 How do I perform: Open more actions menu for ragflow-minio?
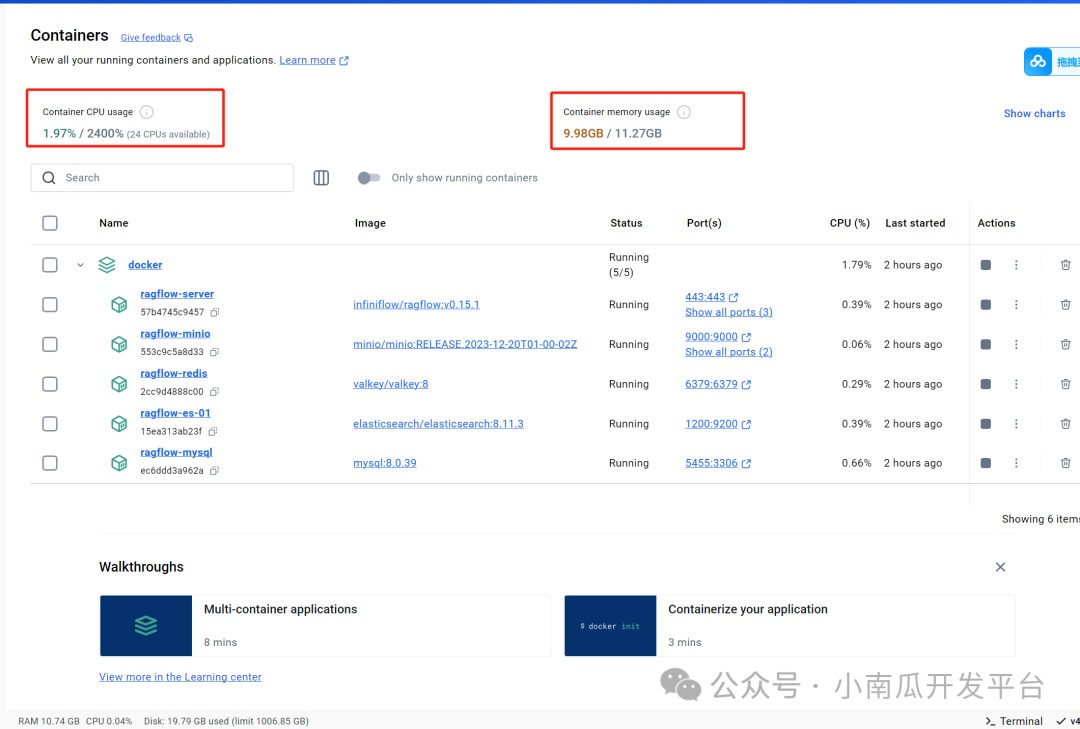pyautogui.click(x=1016, y=344)
